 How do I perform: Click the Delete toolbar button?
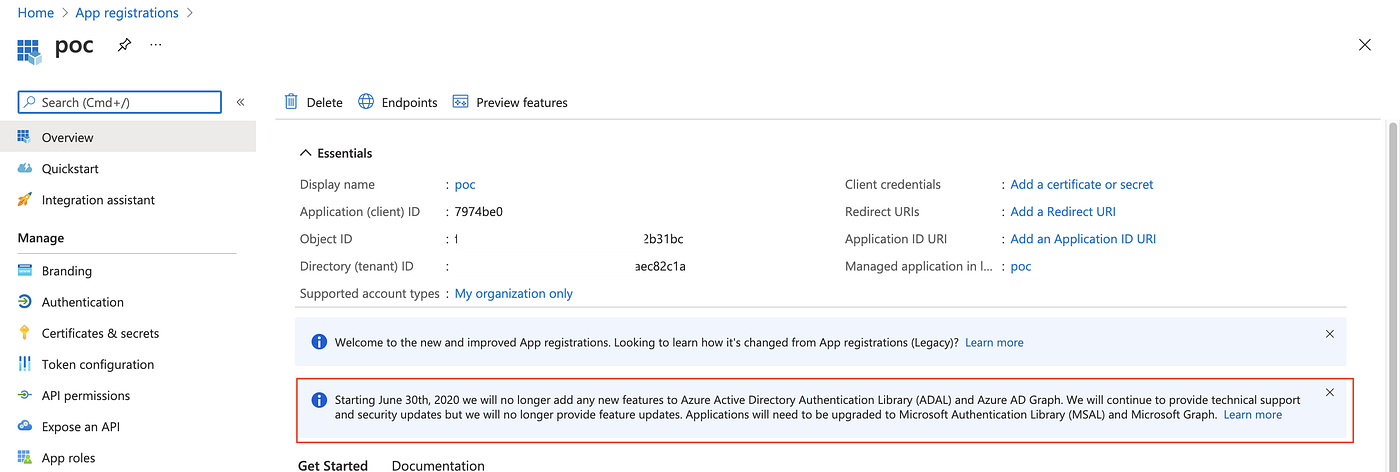pos(313,102)
